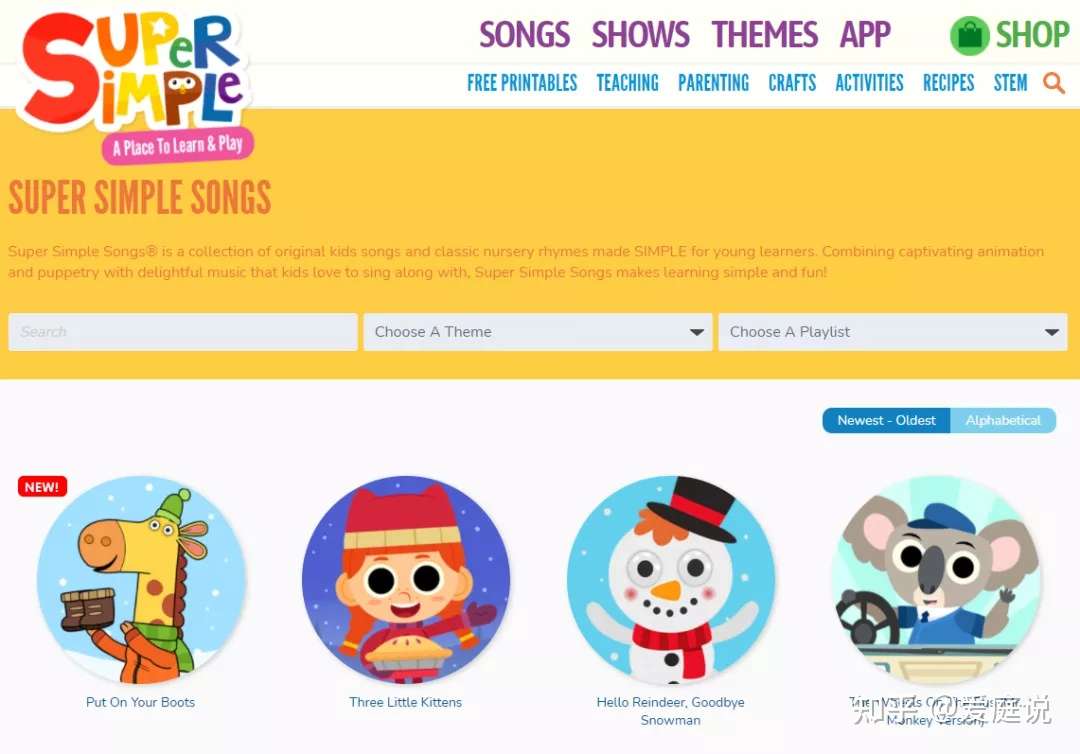The height and width of the screenshot is (754, 1080).
Task: Go to FREE PRINTABLES link
Action: click(522, 83)
